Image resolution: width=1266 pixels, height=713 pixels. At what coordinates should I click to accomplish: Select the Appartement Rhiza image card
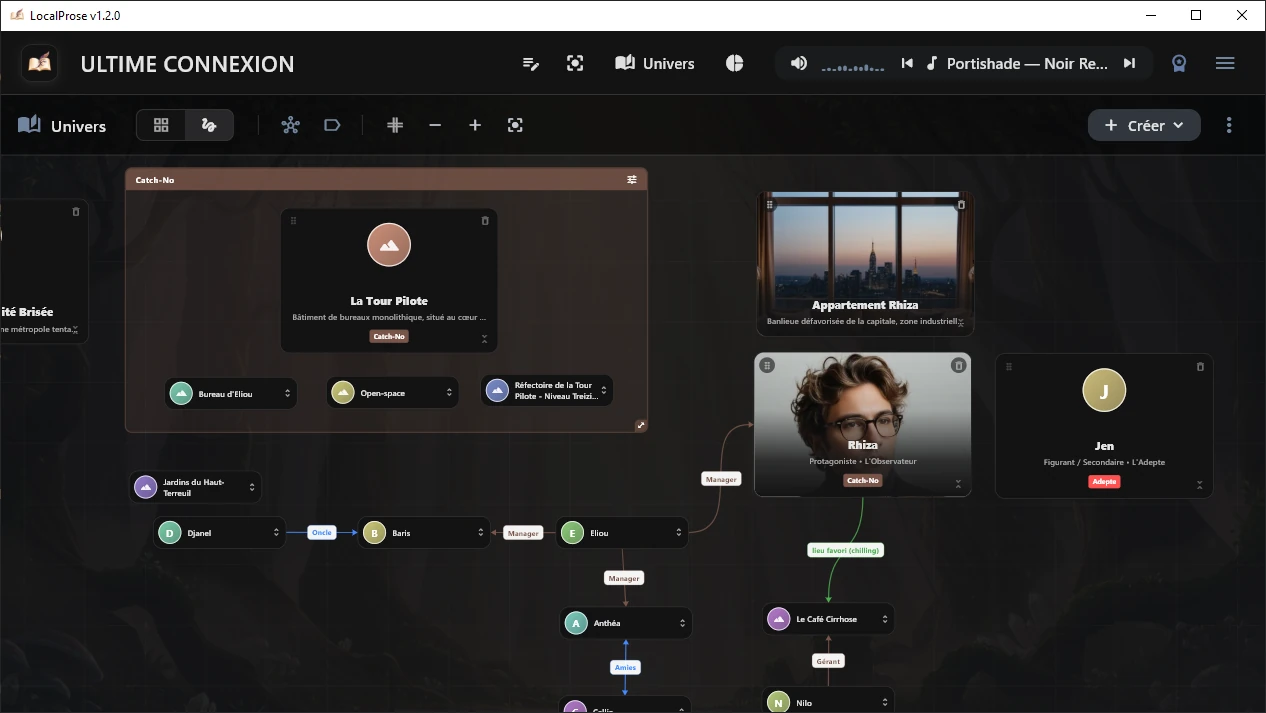coord(865,262)
